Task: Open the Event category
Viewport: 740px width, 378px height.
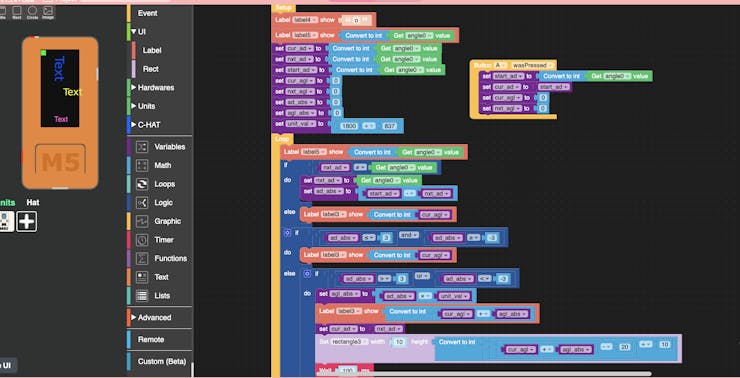Action: click(x=148, y=13)
